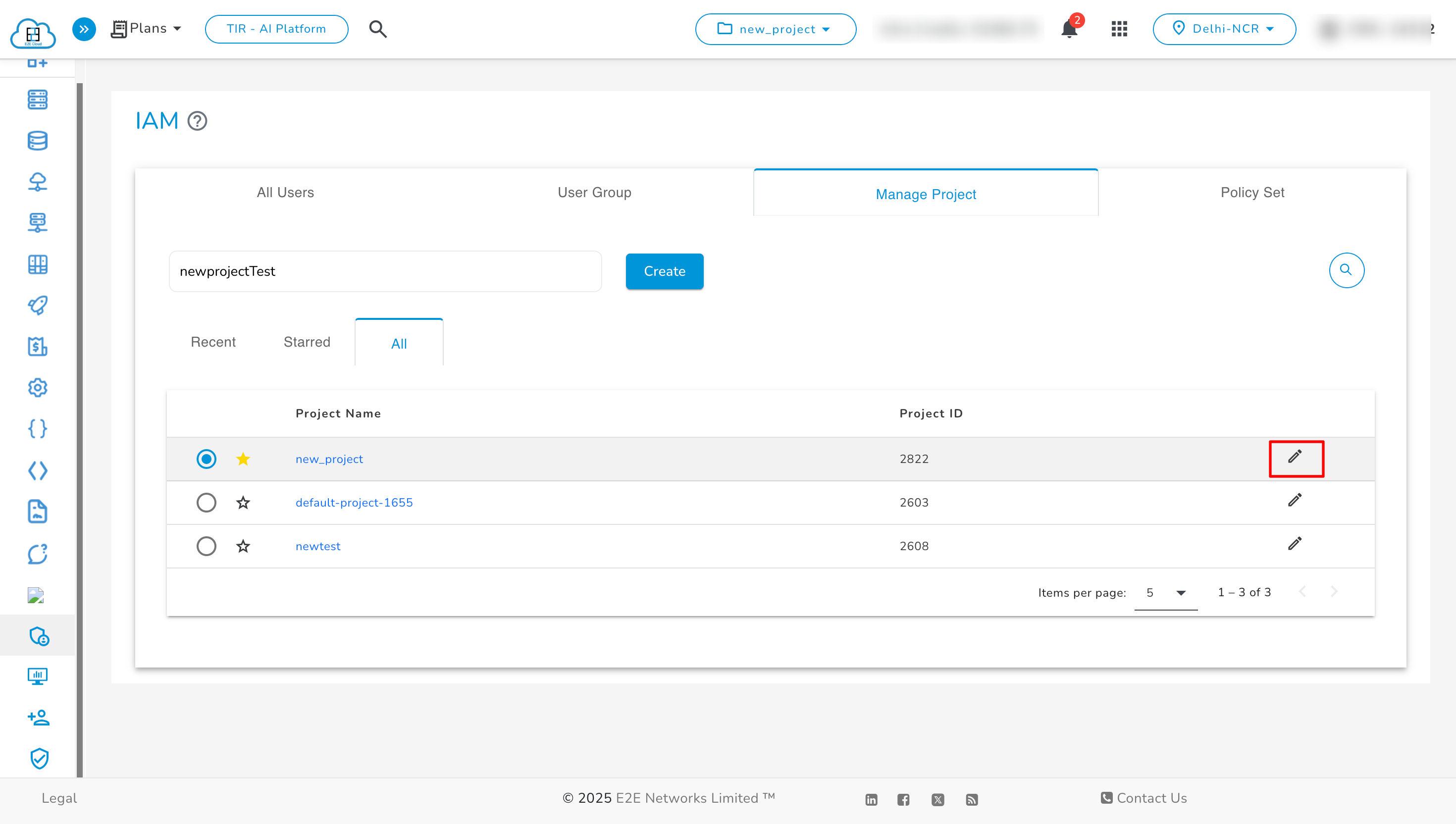Image resolution: width=1456 pixels, height=824 pixels.
Task: Click the project name input field
Action: (x=385, y=271)
